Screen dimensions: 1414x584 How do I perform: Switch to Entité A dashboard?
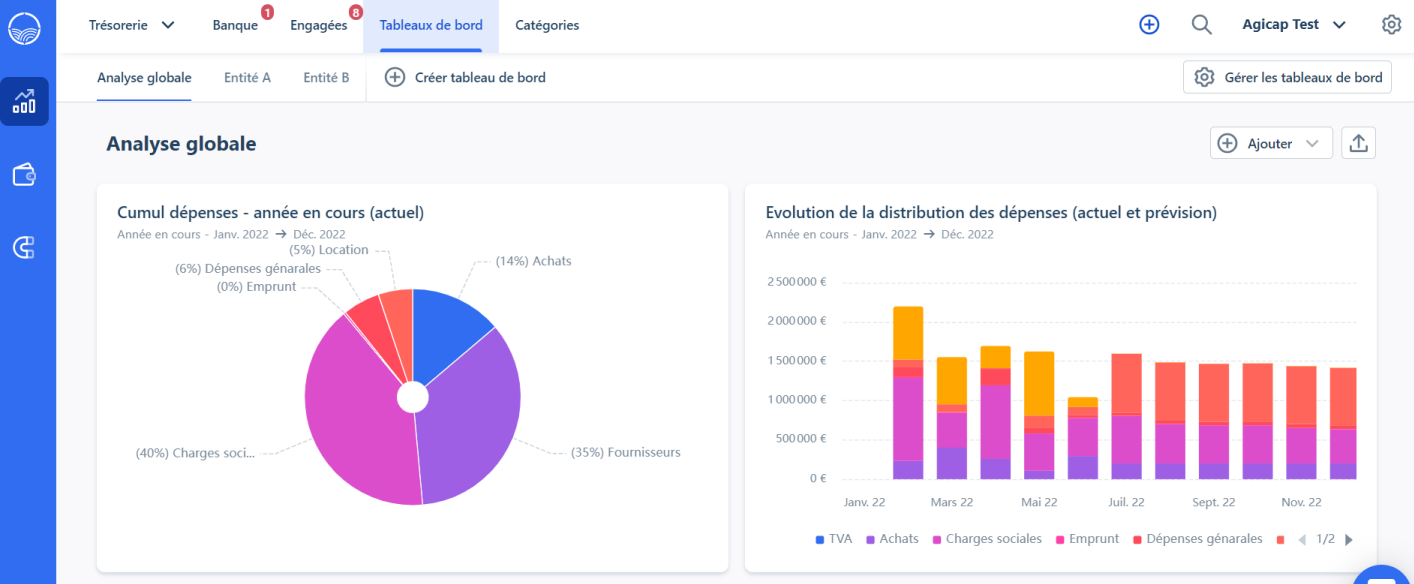coord(247,77)
